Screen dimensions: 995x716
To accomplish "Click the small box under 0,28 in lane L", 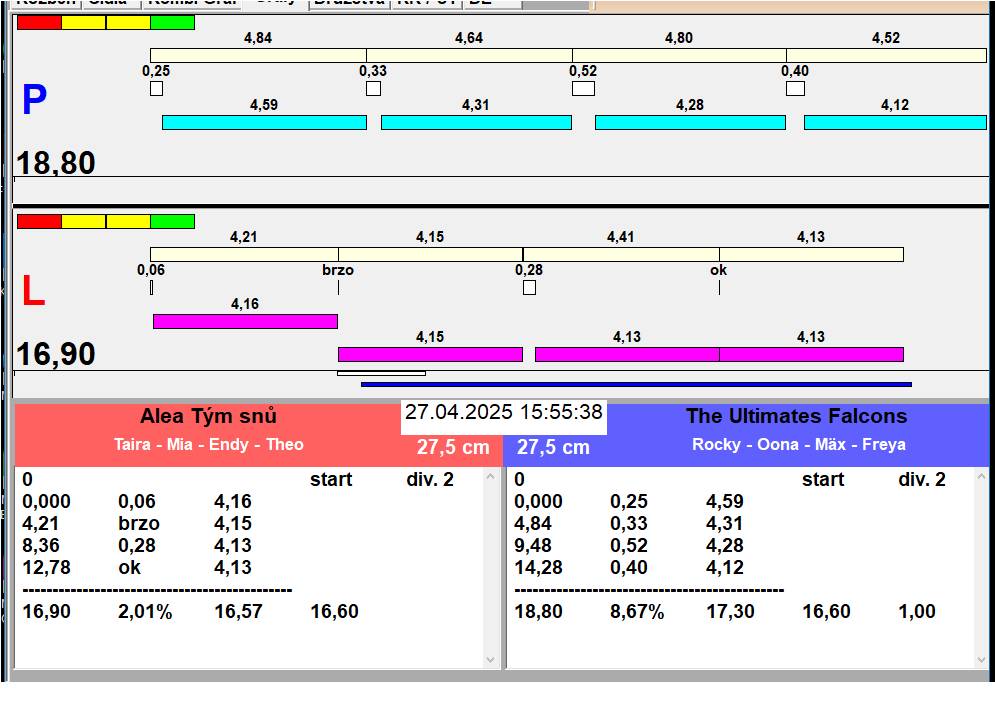I will pyautogui.click(x=529, y=288).
